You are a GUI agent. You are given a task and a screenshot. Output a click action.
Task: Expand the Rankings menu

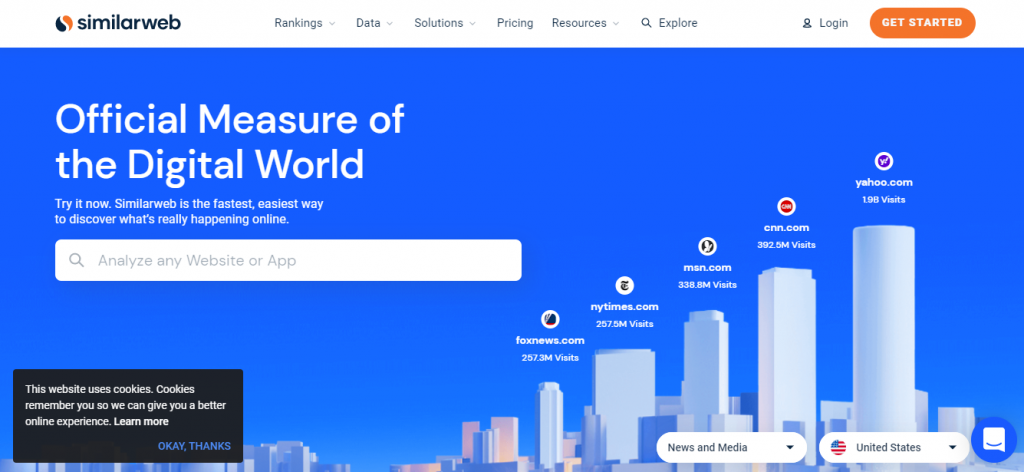305,23
